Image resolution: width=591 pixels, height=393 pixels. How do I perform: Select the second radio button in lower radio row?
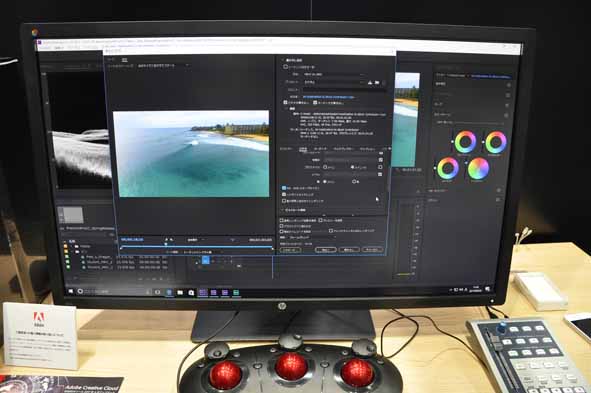(x=354, y=182)
